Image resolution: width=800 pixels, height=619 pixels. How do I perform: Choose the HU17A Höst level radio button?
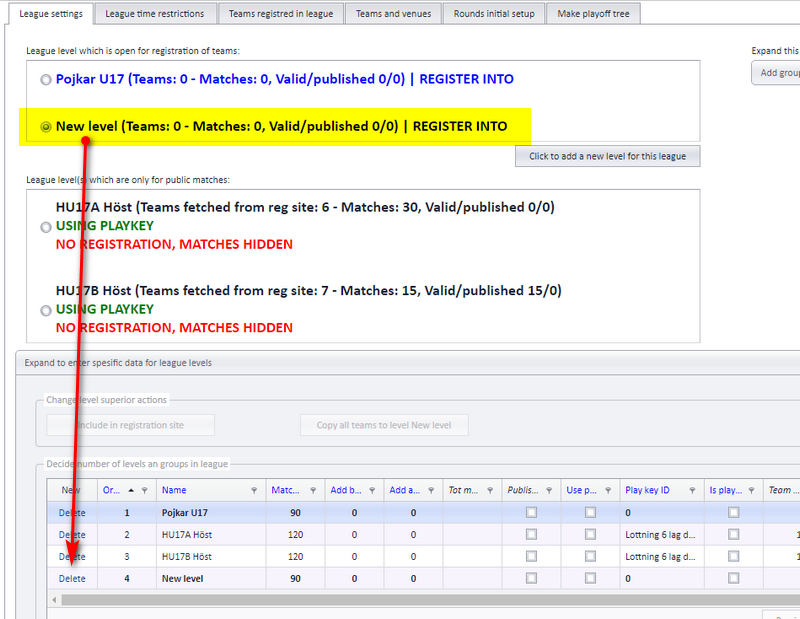[46, 227]
